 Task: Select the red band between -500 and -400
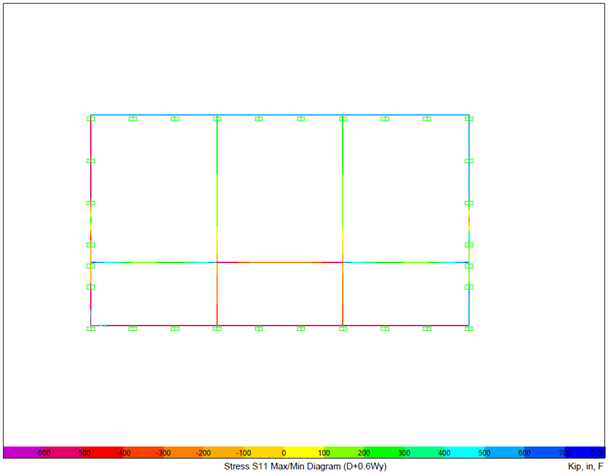103,452
